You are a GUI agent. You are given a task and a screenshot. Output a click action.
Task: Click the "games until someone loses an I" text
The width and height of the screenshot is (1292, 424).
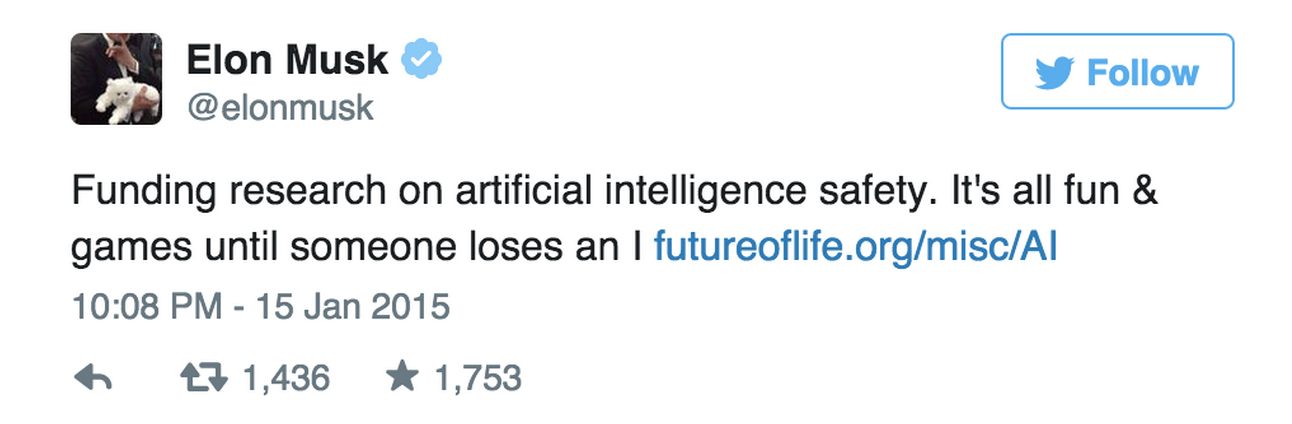coord(356,246)
